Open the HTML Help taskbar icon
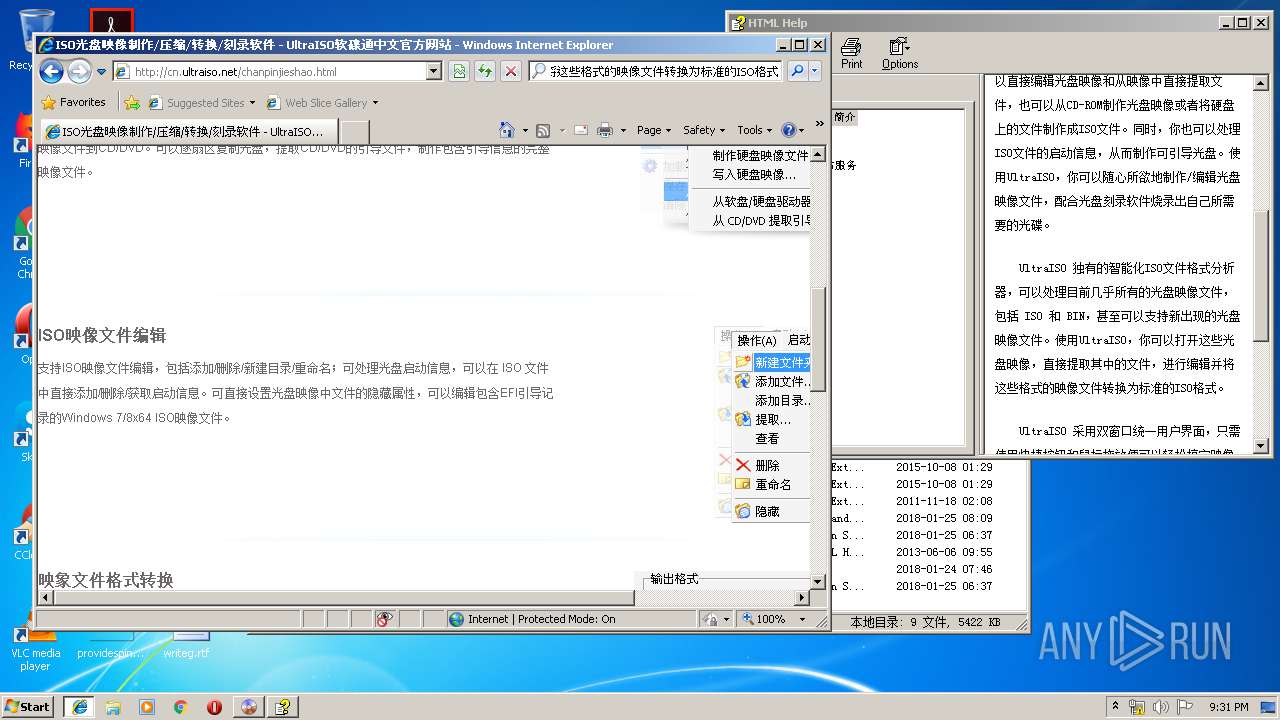The height and width of the screenshot is (720, 1280). point(283,706)
